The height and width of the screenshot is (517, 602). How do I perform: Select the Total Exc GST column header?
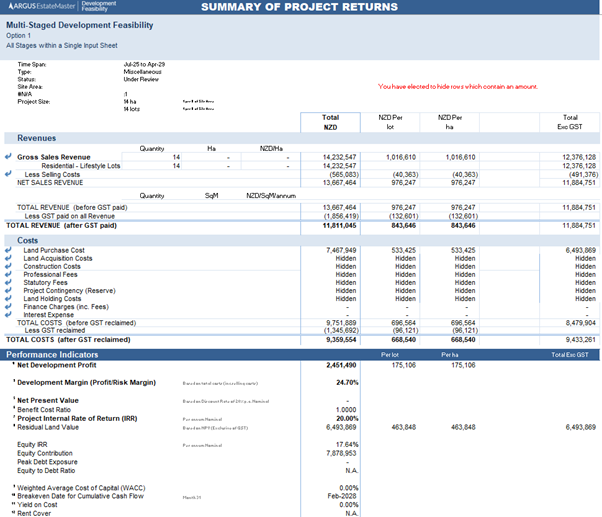click(x=570, y=122)
